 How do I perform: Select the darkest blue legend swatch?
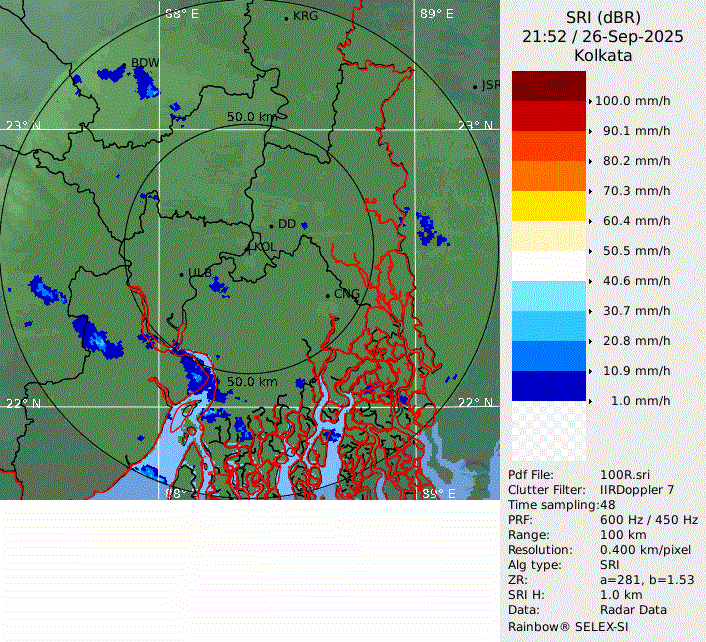click(x=548, y=386)
